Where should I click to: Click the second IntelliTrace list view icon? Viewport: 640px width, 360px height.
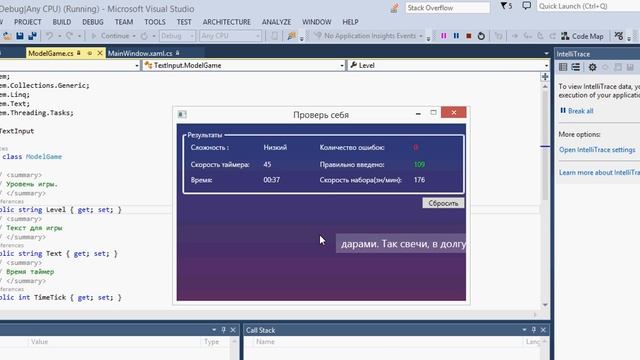pyautogui.click(x=576, y=67)
